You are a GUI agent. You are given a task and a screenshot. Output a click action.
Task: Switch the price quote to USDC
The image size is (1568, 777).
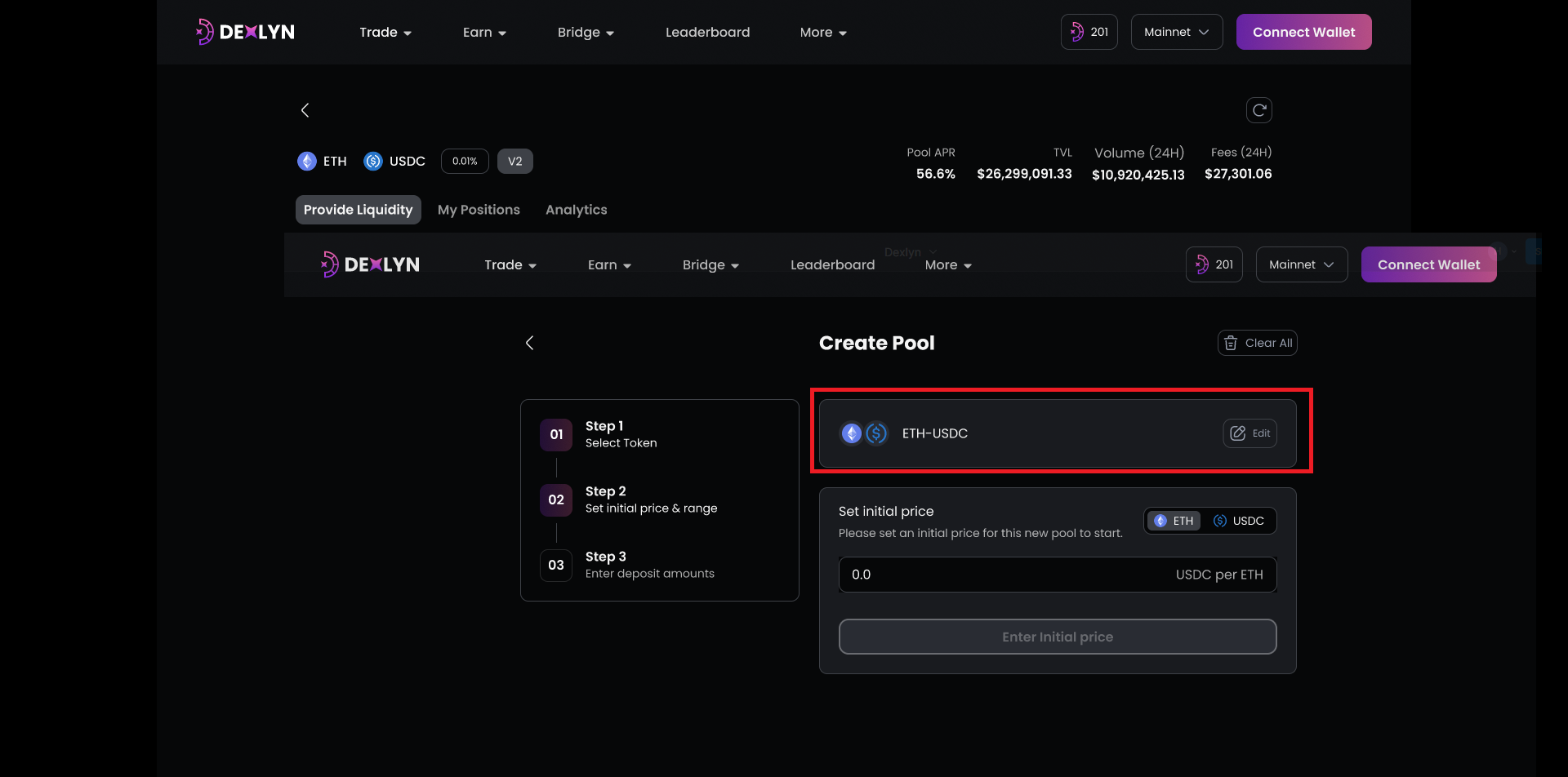point(1240,521)
